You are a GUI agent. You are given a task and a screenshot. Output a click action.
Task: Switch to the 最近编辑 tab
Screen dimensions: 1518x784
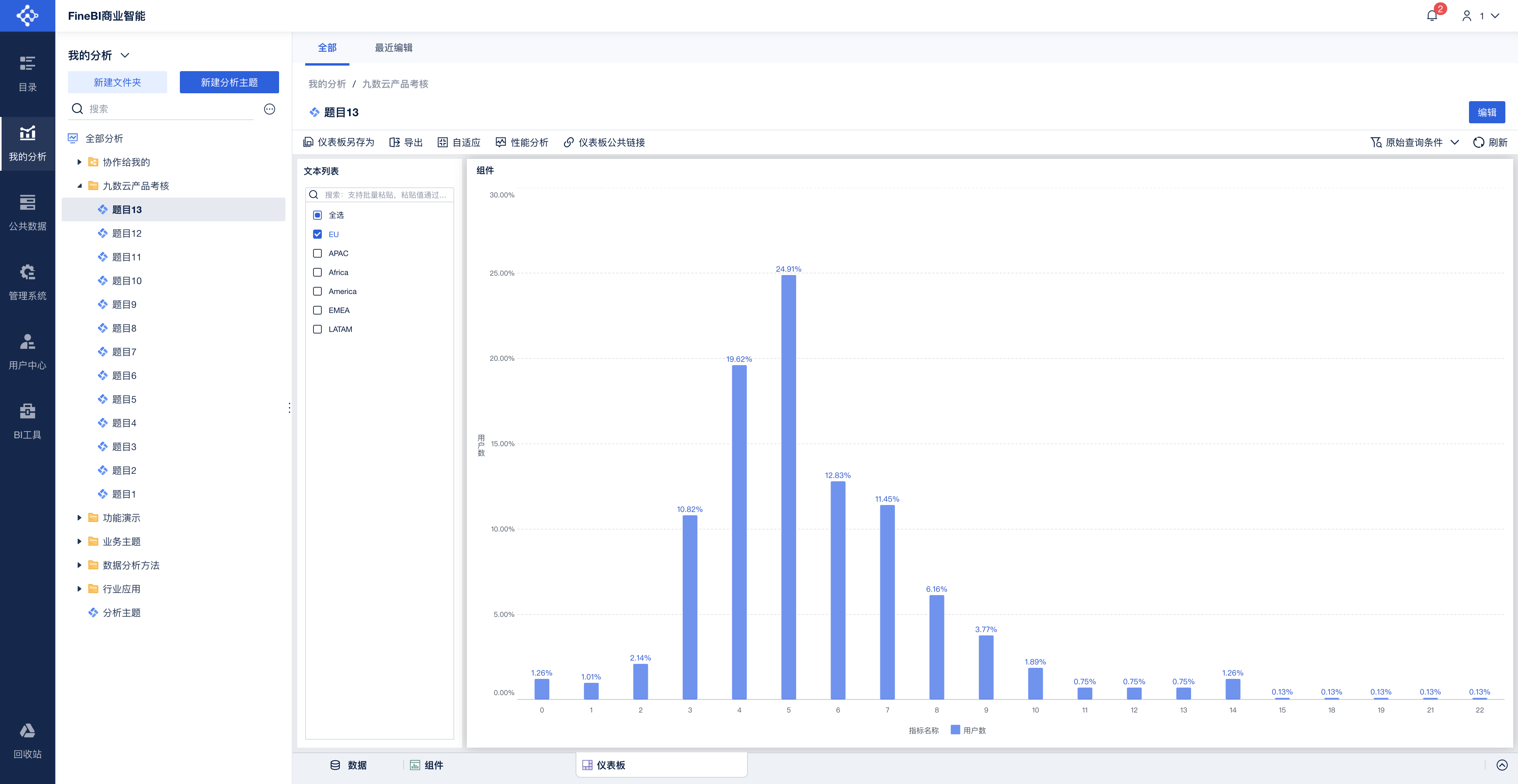[x=394, y=48]
